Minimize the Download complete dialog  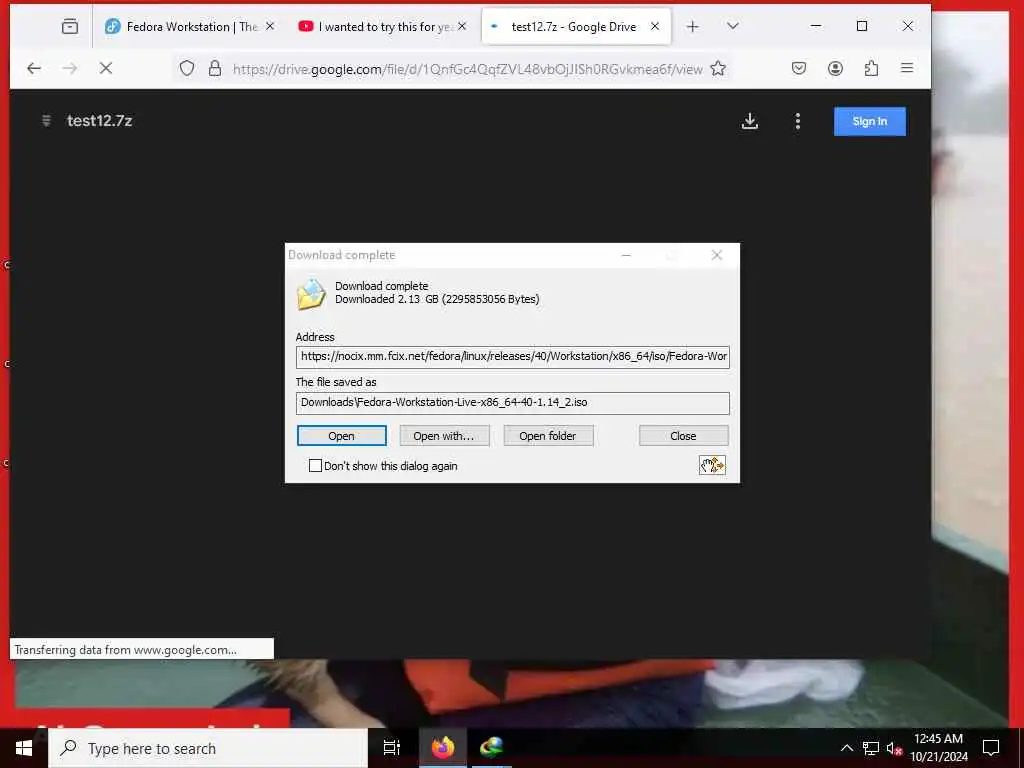point(626,255)
